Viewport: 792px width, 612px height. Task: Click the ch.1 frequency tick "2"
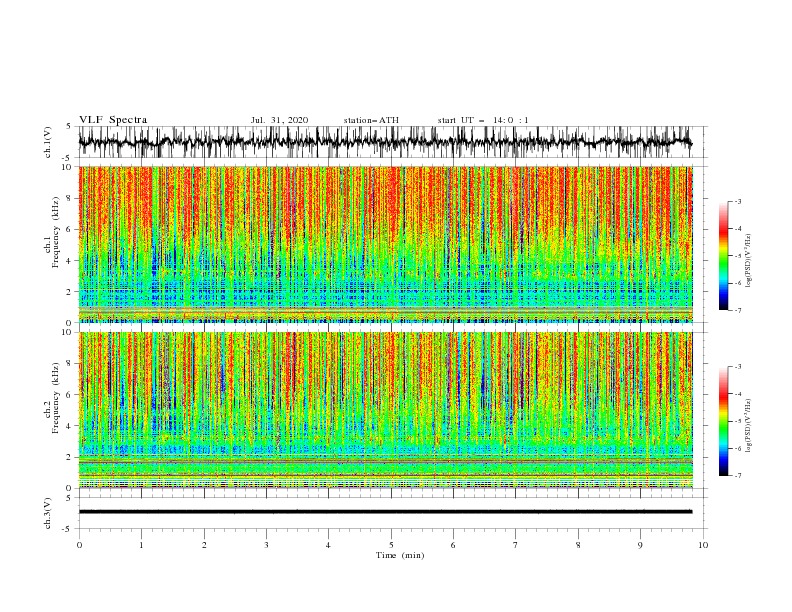point(69,292)
